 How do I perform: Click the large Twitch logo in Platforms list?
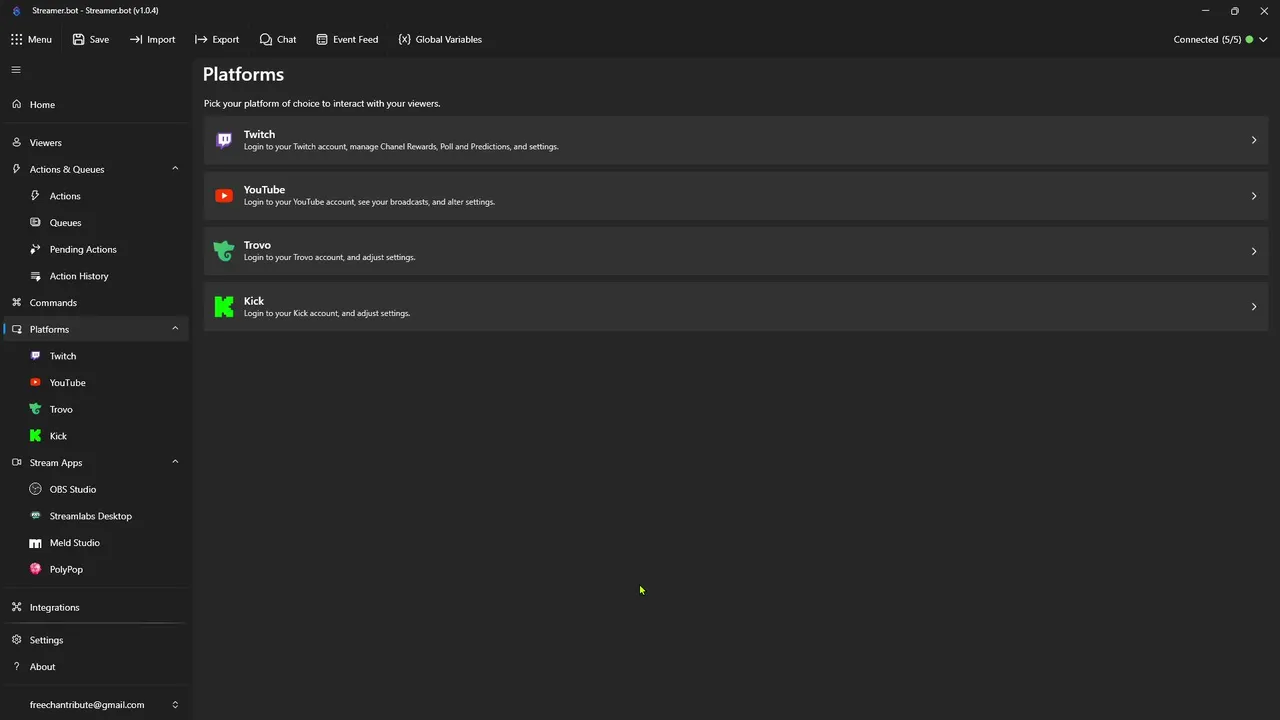[x=224, y=140]
